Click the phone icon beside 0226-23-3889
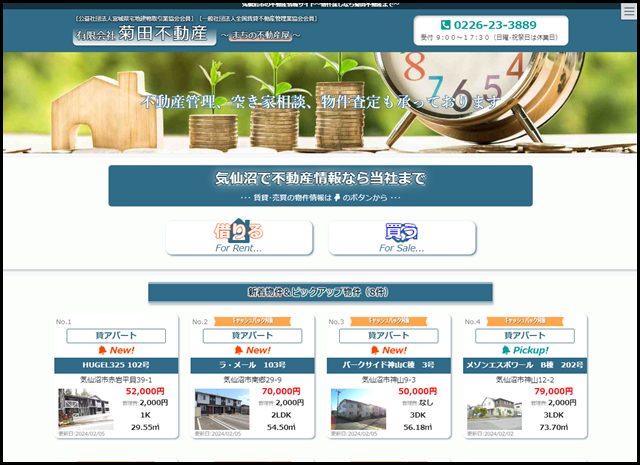The image size is (640, 465). (x=446, y=25)
